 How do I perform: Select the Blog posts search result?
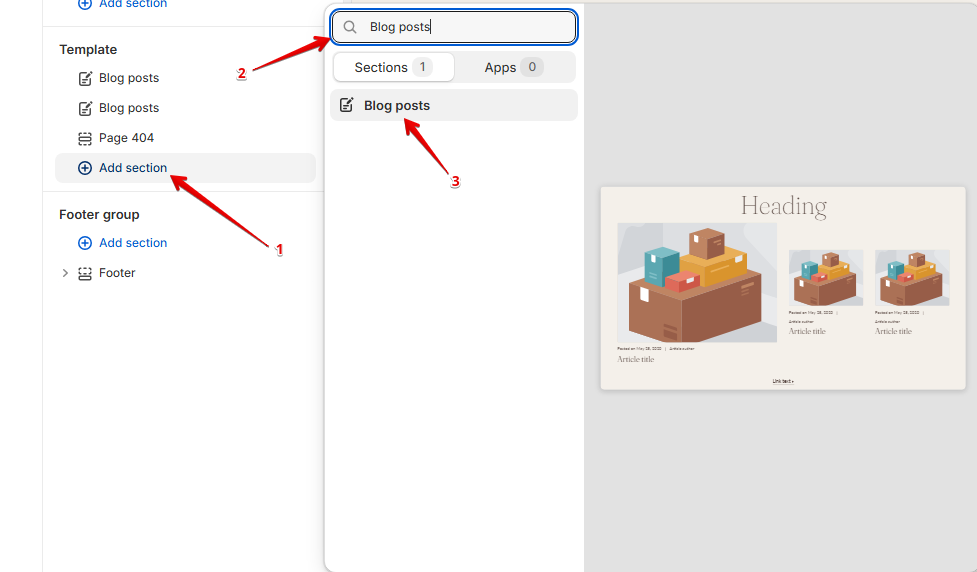click(454, 105)
